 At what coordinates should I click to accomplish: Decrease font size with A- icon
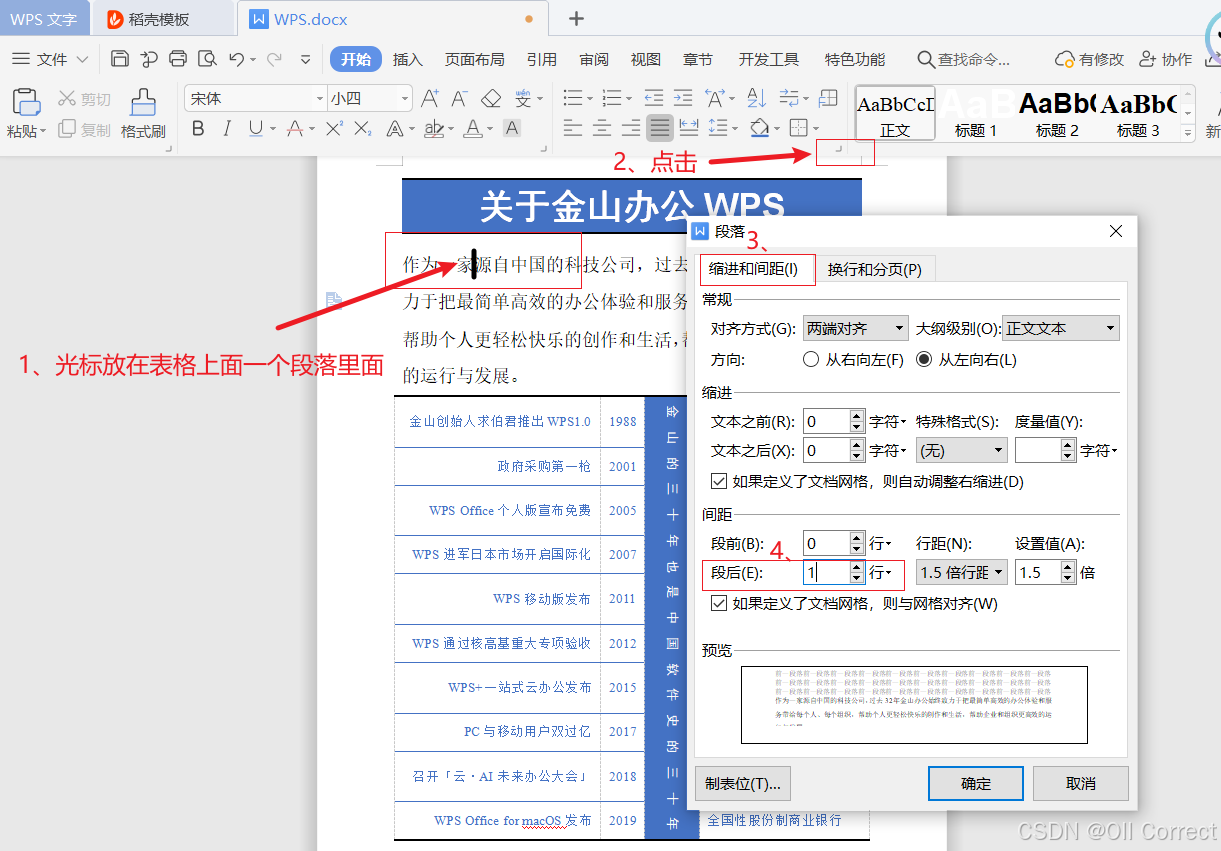click(460, 98)
